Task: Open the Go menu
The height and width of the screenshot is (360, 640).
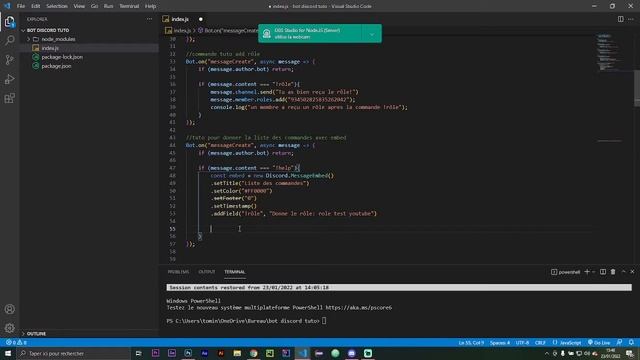Action: [x=94, y=6]
